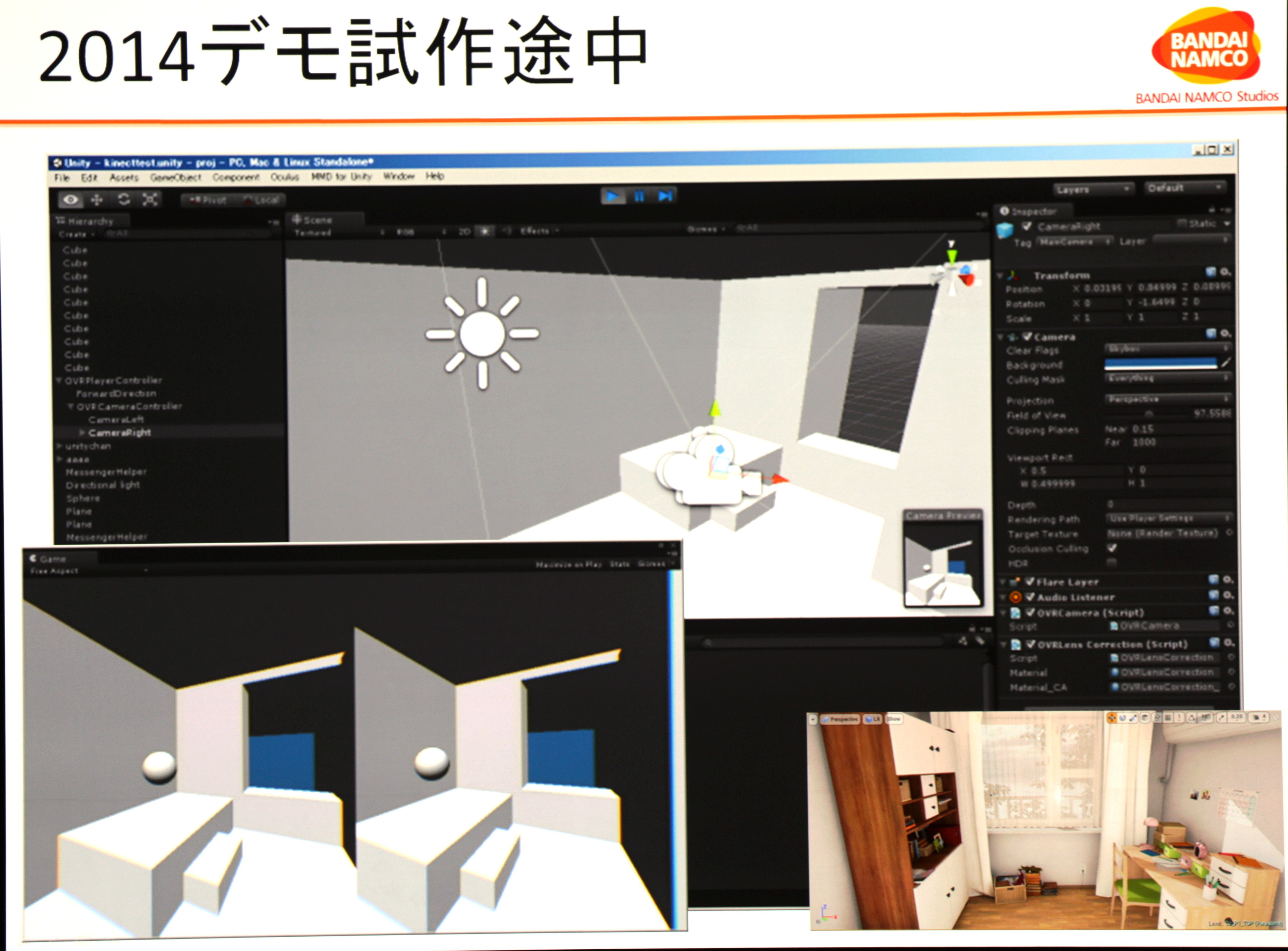Select CameraLeft in the Hierarchy
The image size is (1288, 951).
coord(116,419)
